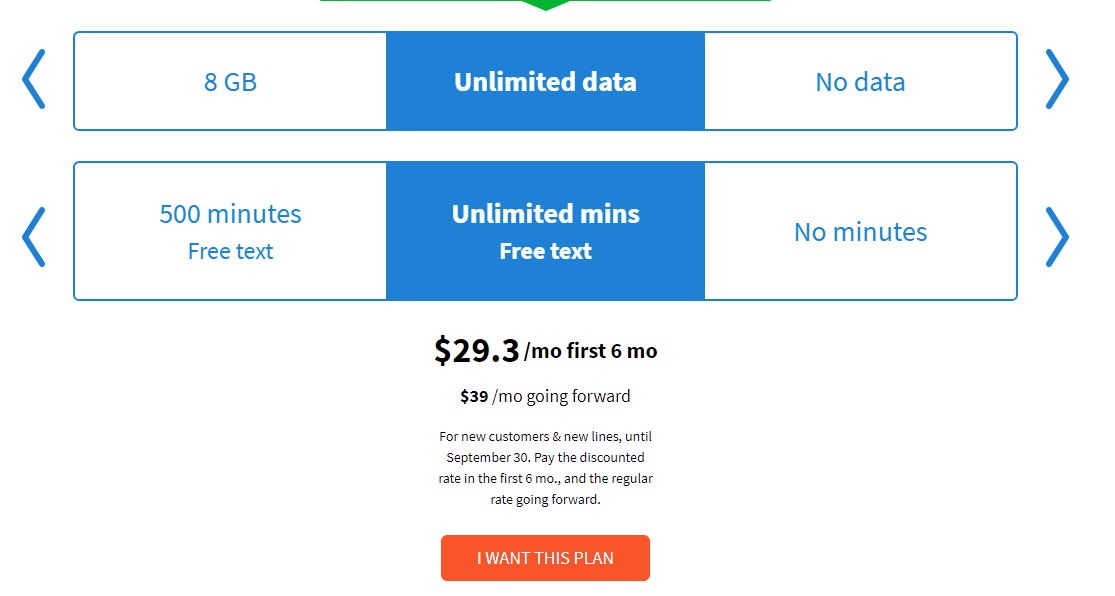The height and width of the screenshot is (596, 1115).
Task: Advance minutes options with right chevron
Action: 1057,236
